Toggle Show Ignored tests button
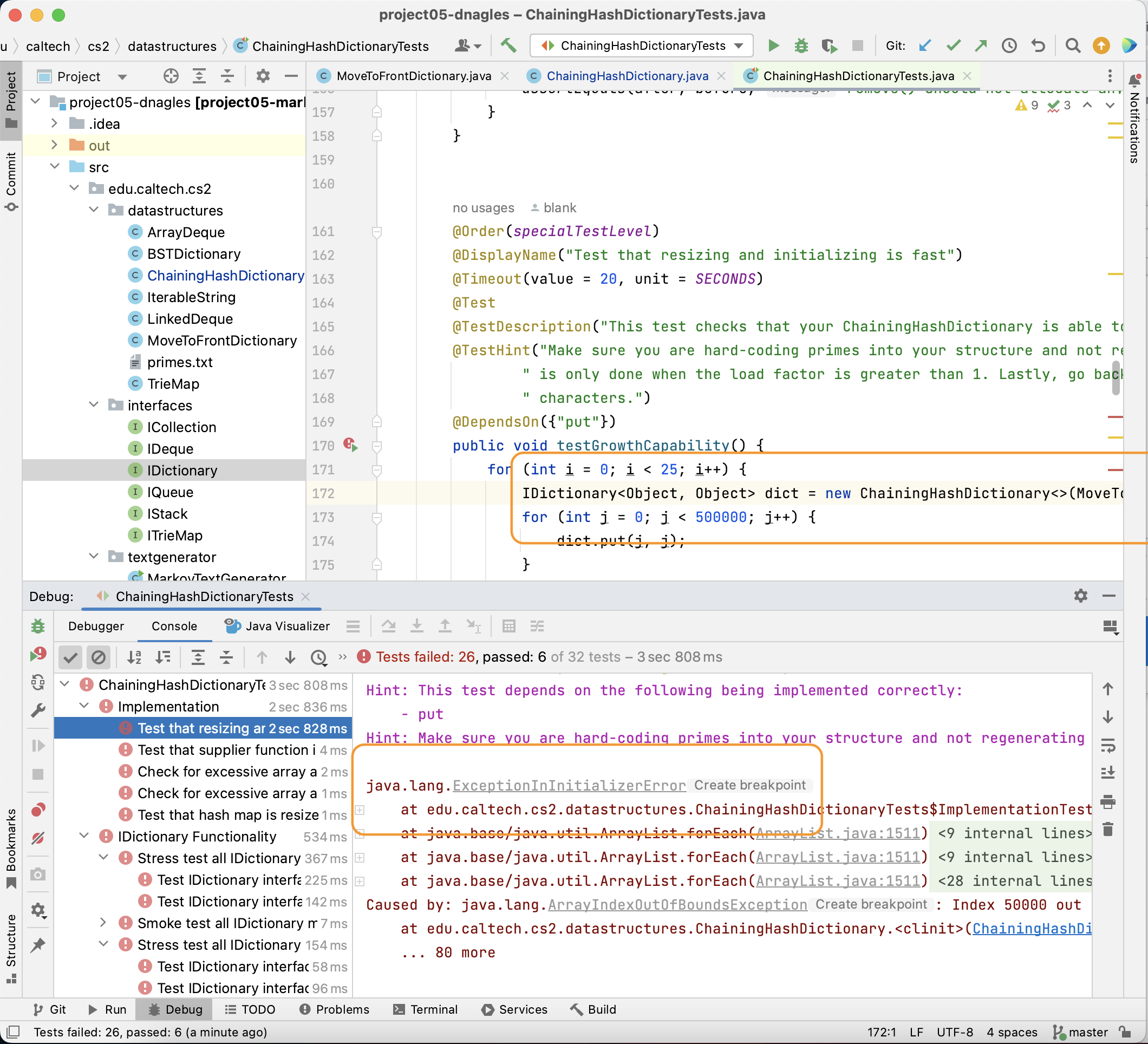This screenshot has height=1044, width=1148. pyautogui.click(x=99, y=657)
